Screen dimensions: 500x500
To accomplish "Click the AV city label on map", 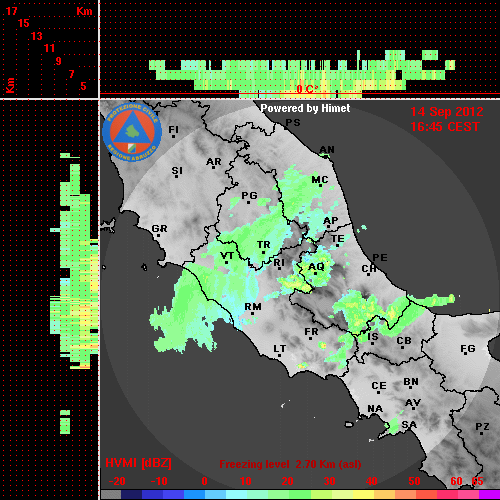I will click(413, 403).
